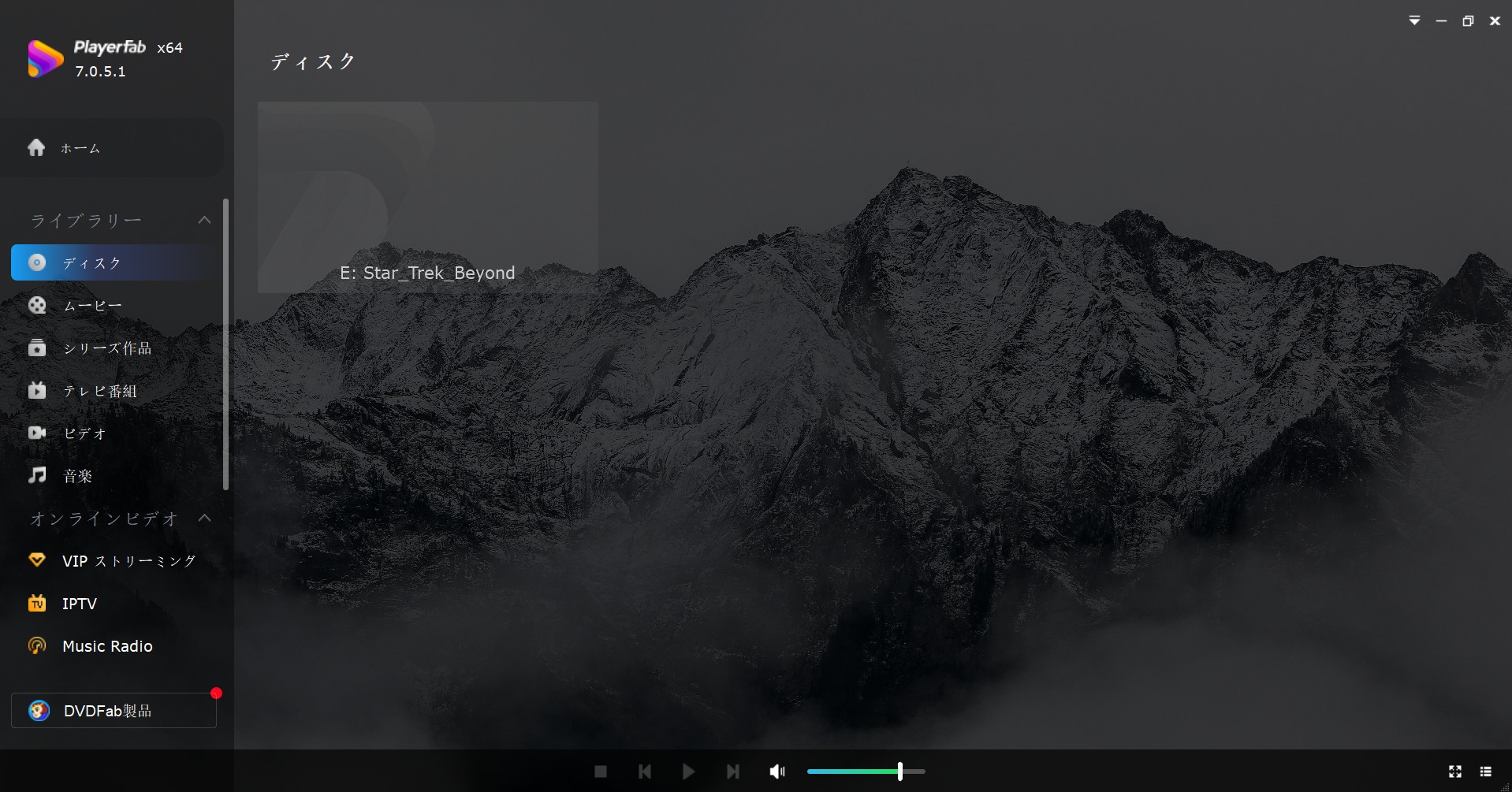Toggle fullscreen mode icon
Image resolution: width=1512 pixels, height=792 pixels.
[x=1455, y=772]
